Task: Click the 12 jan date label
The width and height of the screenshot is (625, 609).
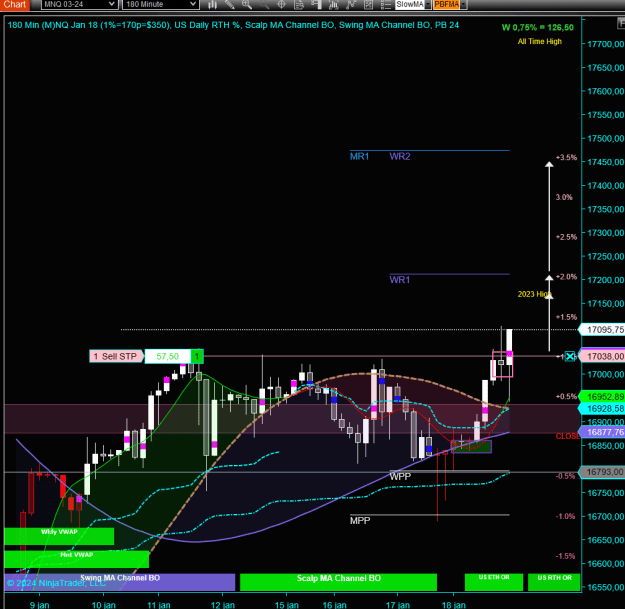Action: click(x=222, y=605)
